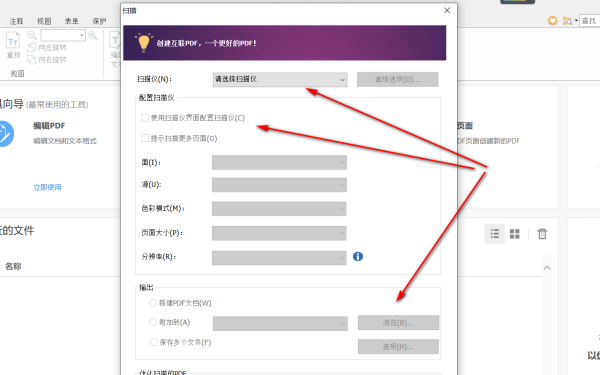Open the 色彩模式 color mode dropdown
The width and height of the screenshot is (600, 375).
279,209
